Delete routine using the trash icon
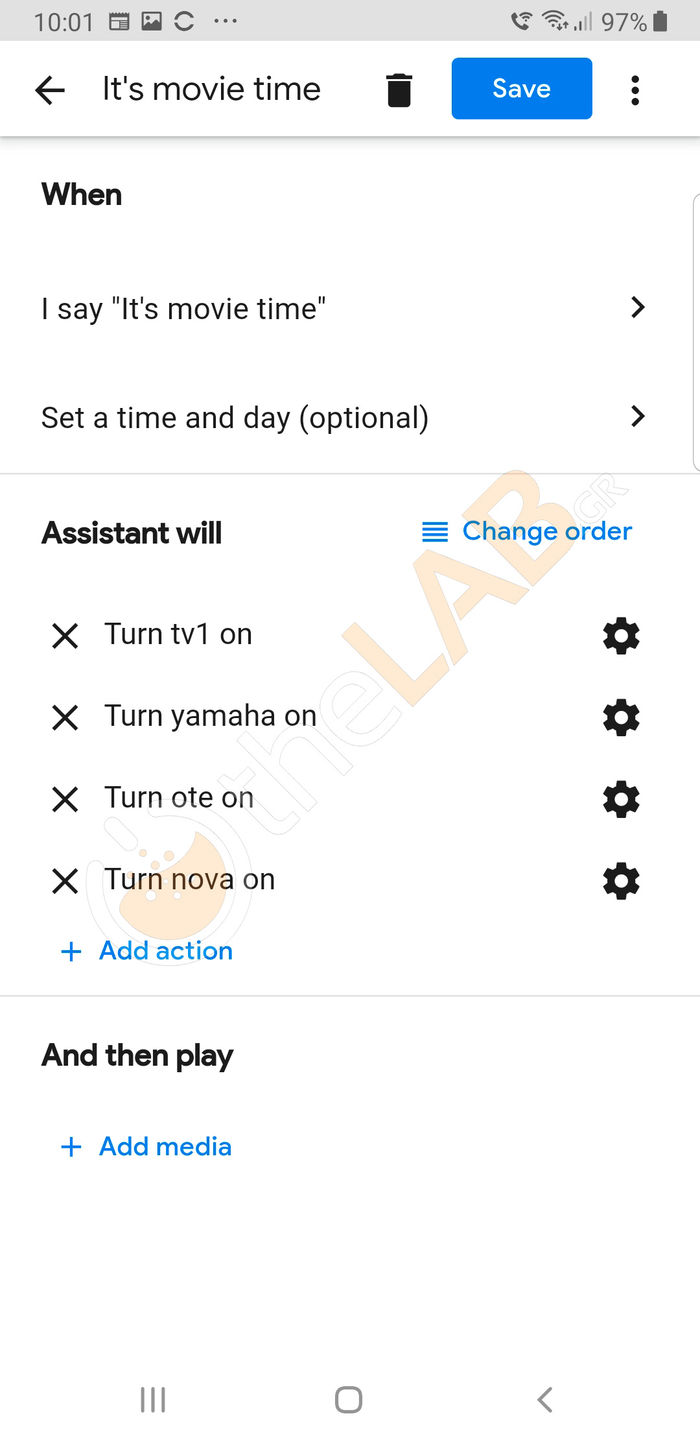The height and width of the screenshot is (1440, 700). coord(399,90)
